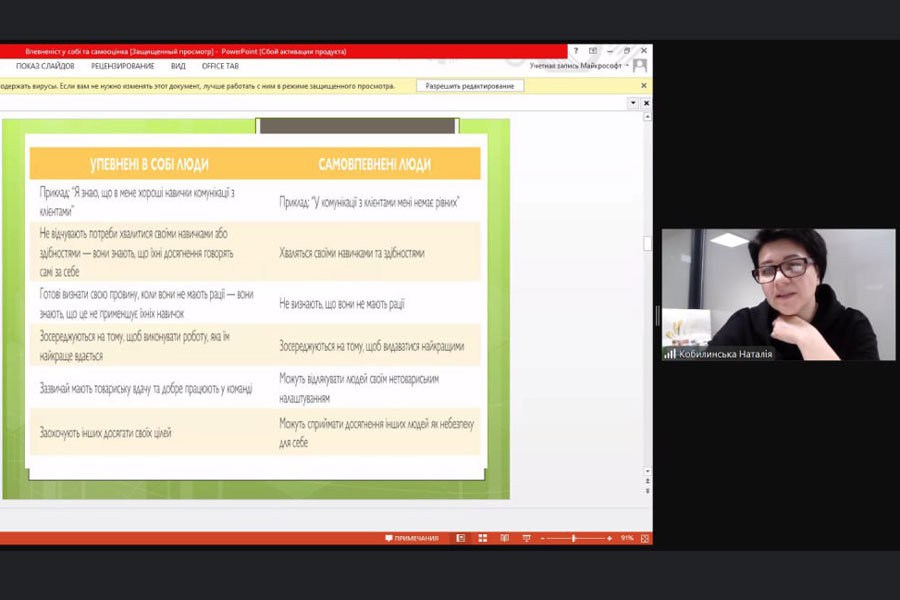Go to previous slide double-arrow button

[647, 481]
